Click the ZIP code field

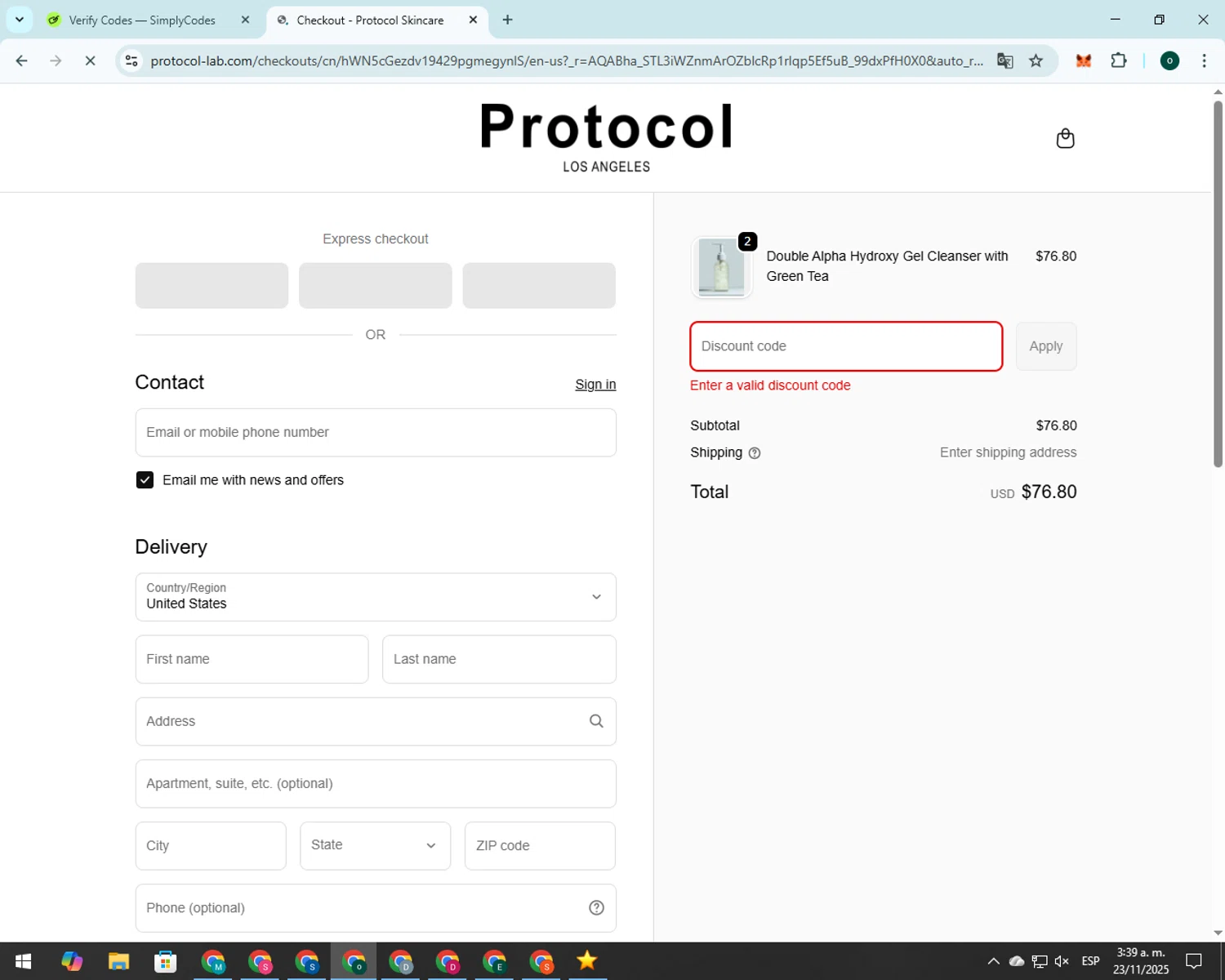540,845
